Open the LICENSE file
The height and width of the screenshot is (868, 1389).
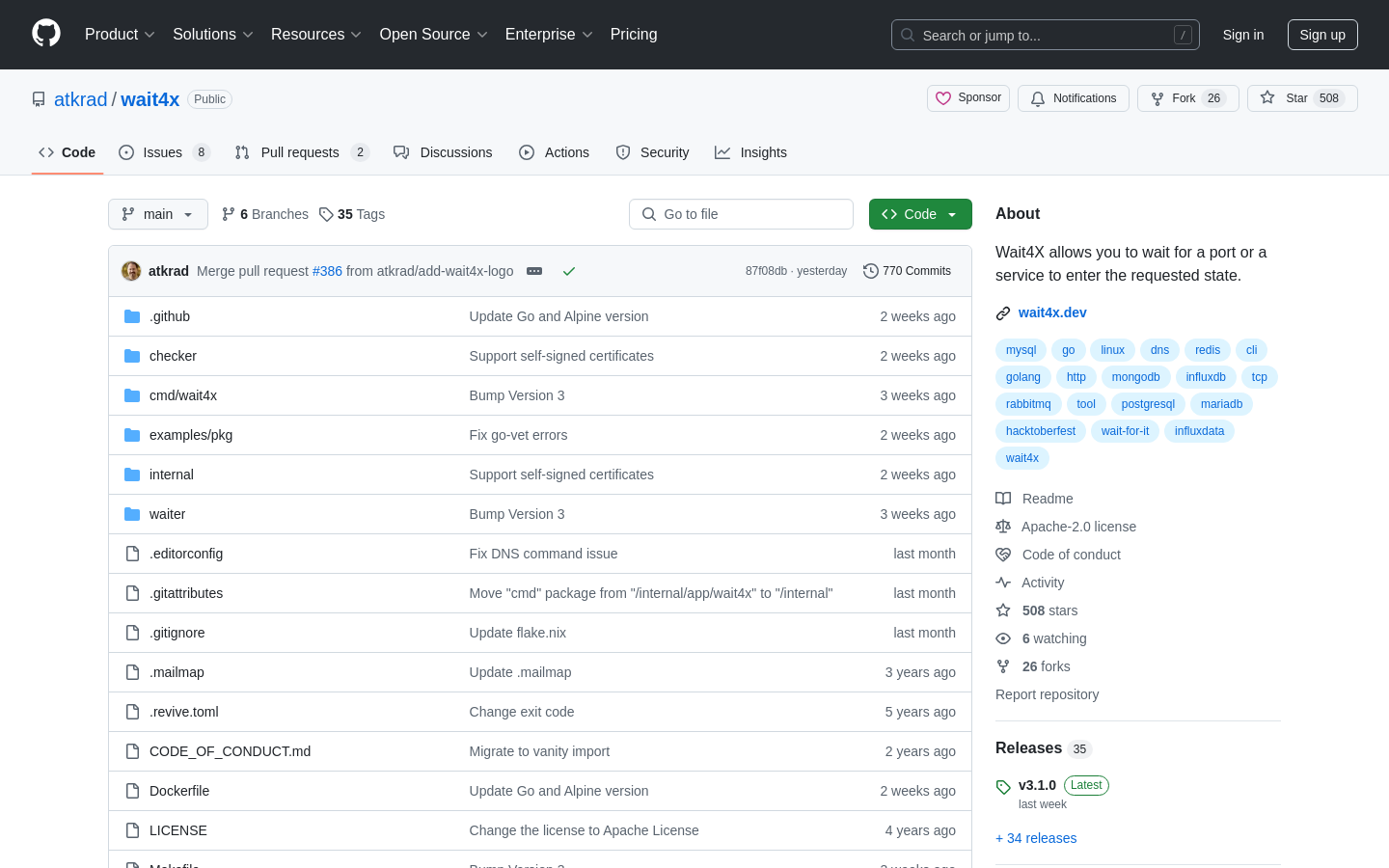(178, 830)
